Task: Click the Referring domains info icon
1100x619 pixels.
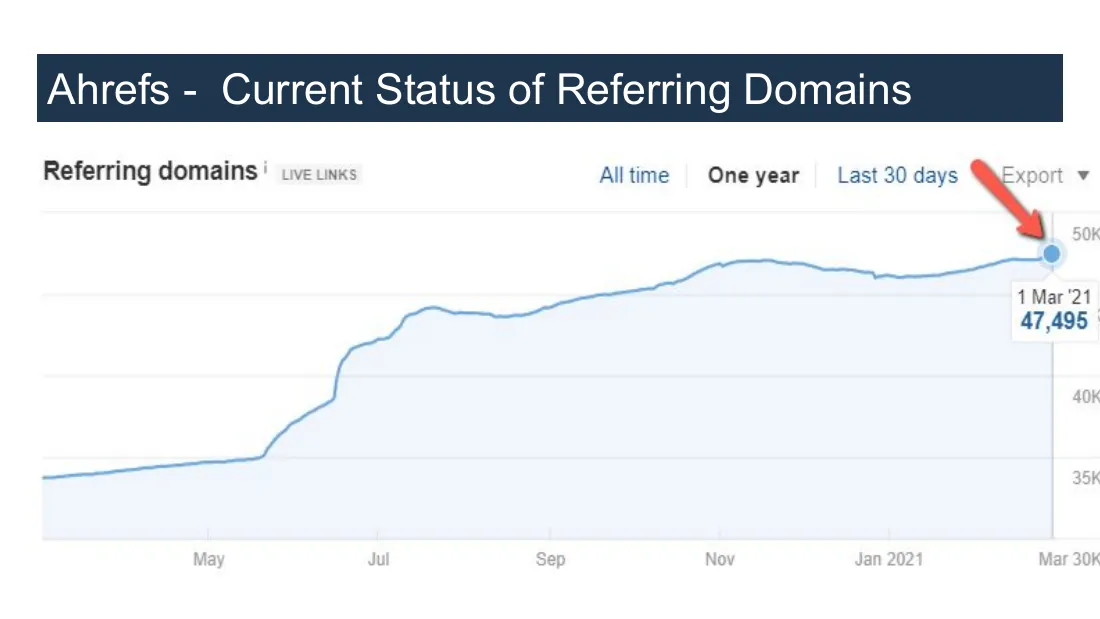Action: click(x=265, y=167)
